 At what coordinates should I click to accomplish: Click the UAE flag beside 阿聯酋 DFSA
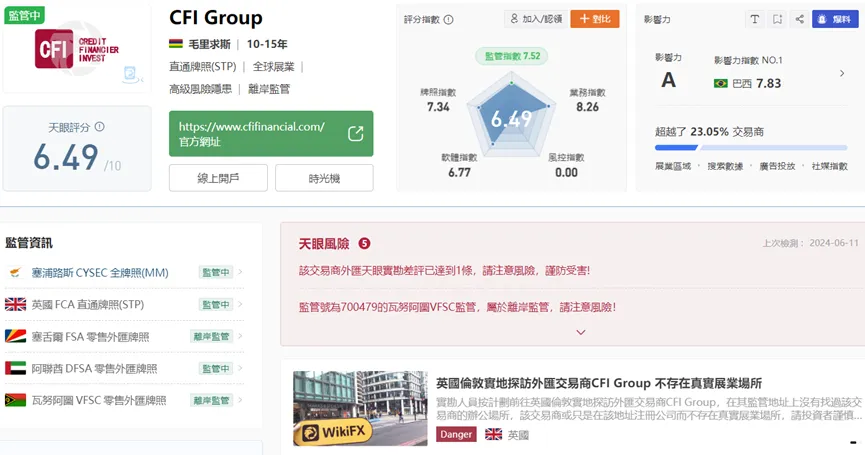coord(15,368)
